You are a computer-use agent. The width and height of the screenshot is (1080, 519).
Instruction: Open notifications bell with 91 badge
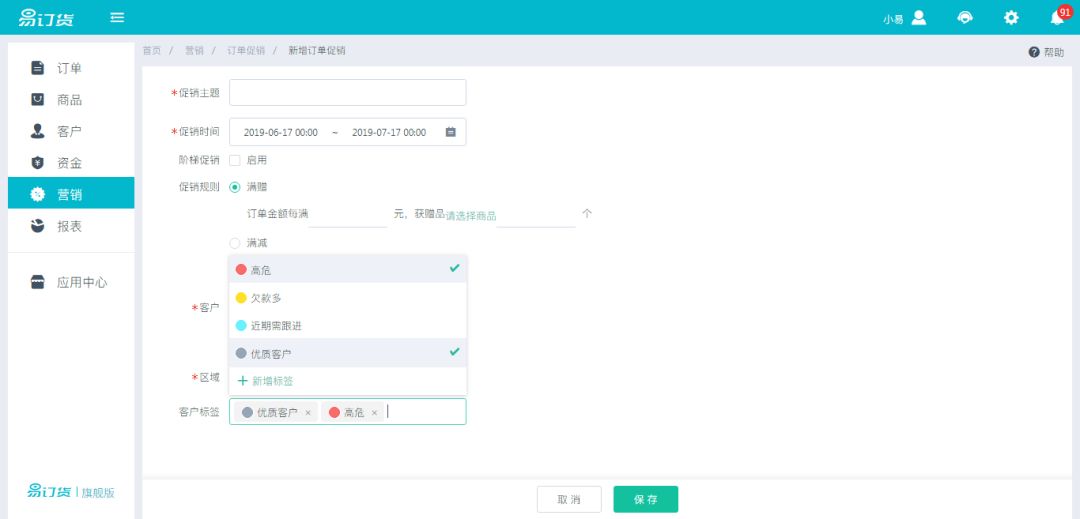click(1057, 17)
